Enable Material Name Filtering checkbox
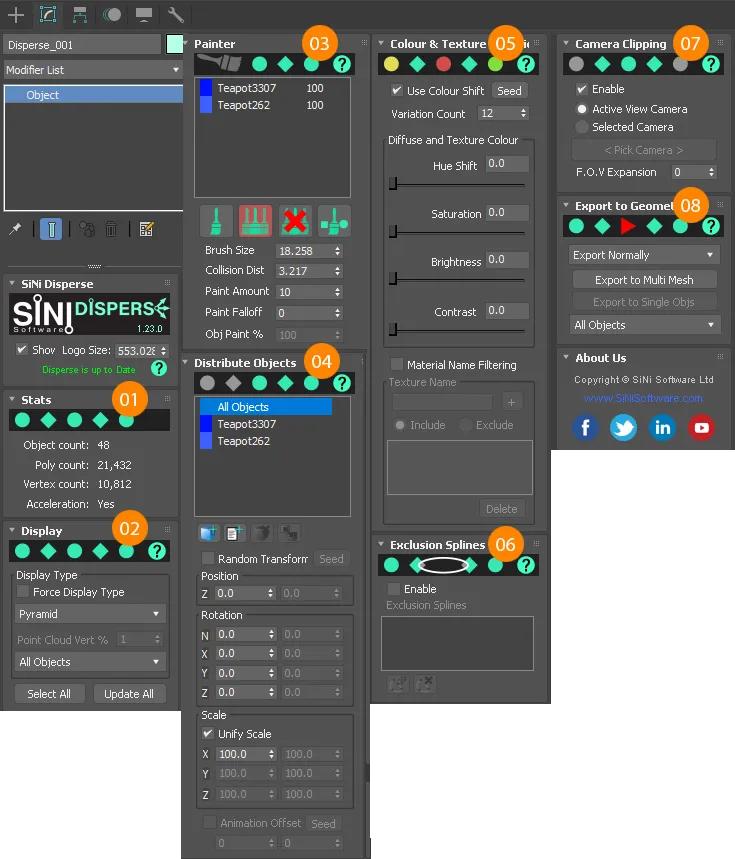This screenshot has width=735, height=859. (397, 364)
